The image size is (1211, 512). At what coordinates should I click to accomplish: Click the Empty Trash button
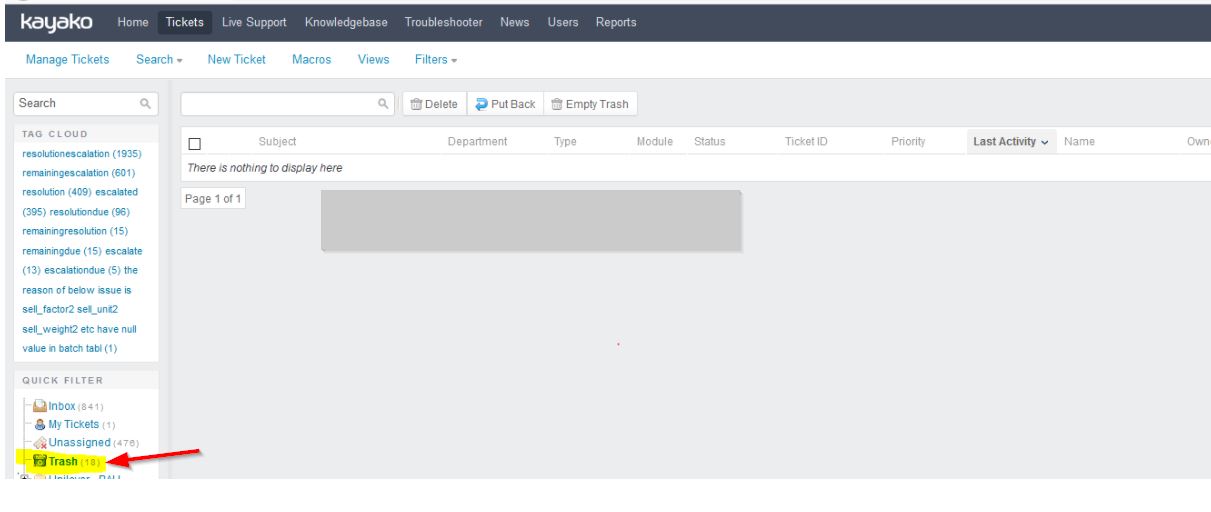click(590, 104)
